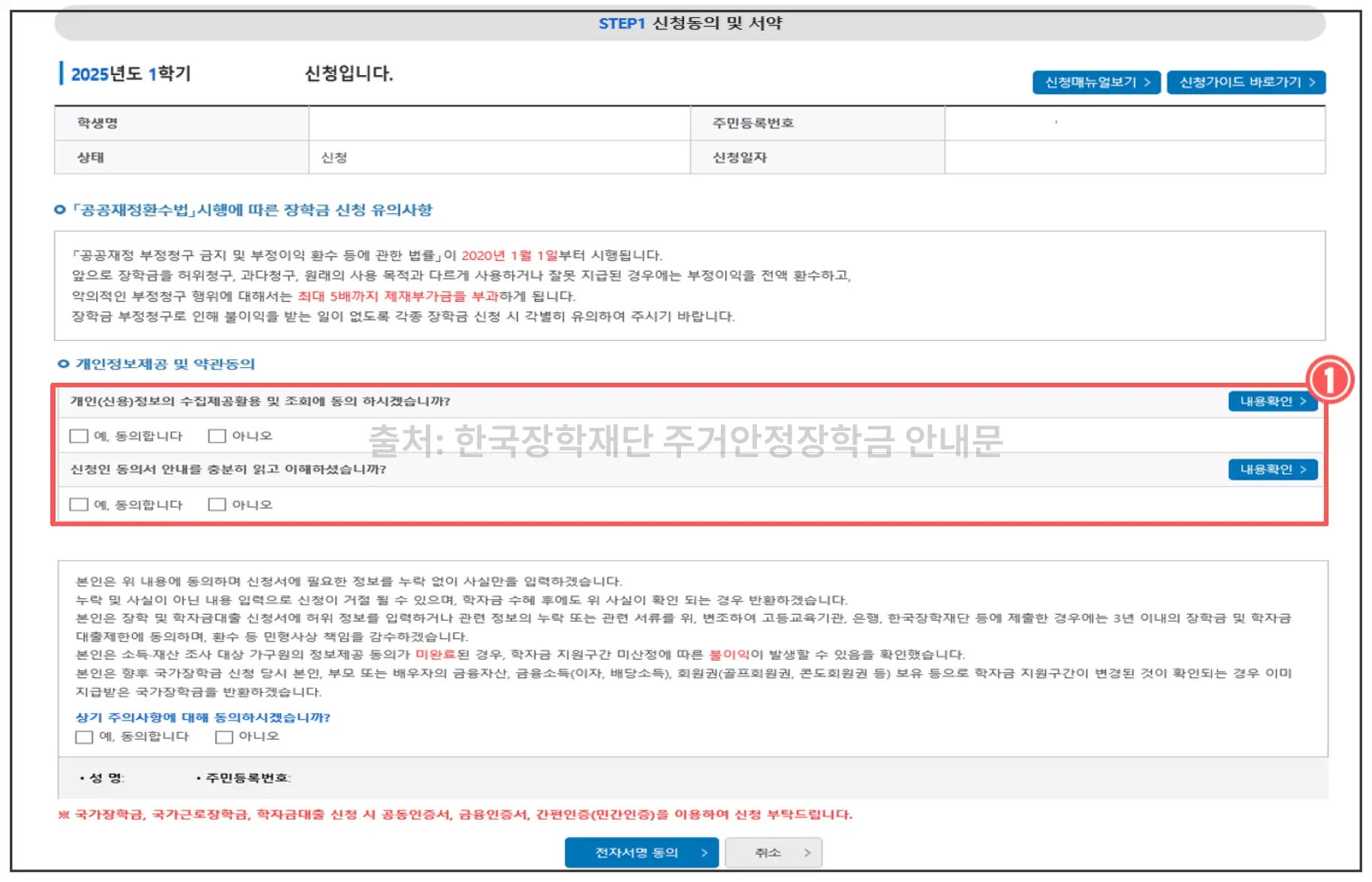Click the arrow icon on 취소 button

tap(807, 852)
